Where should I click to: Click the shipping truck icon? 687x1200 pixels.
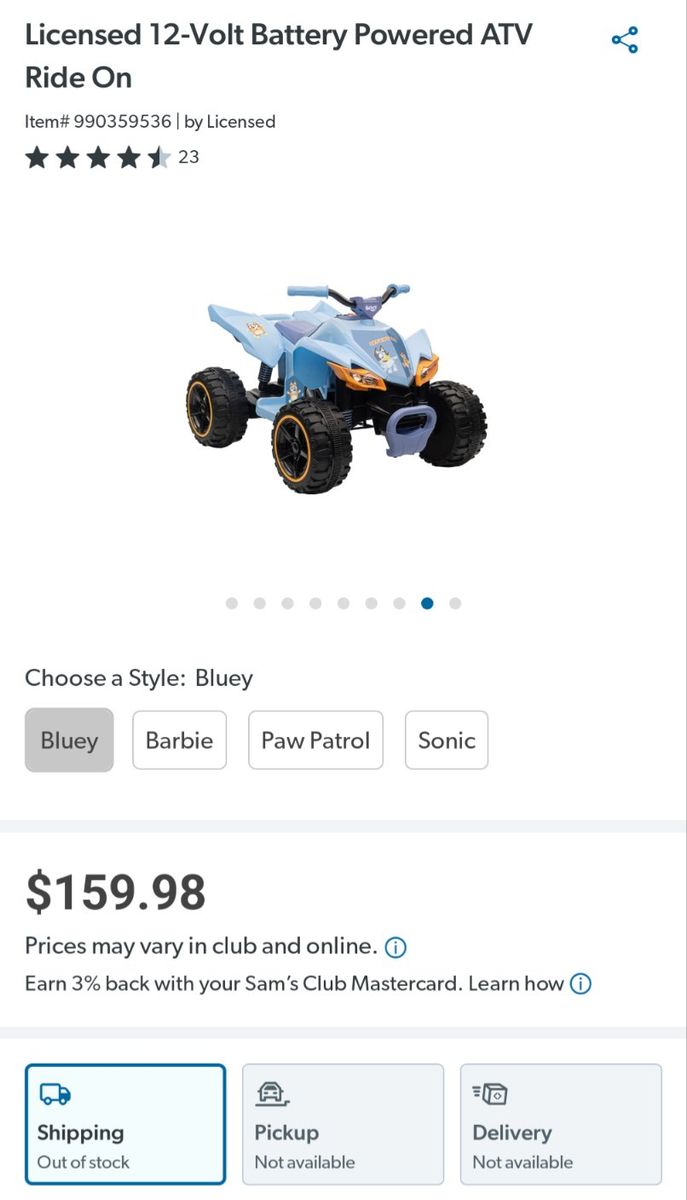coord(55,1094)
